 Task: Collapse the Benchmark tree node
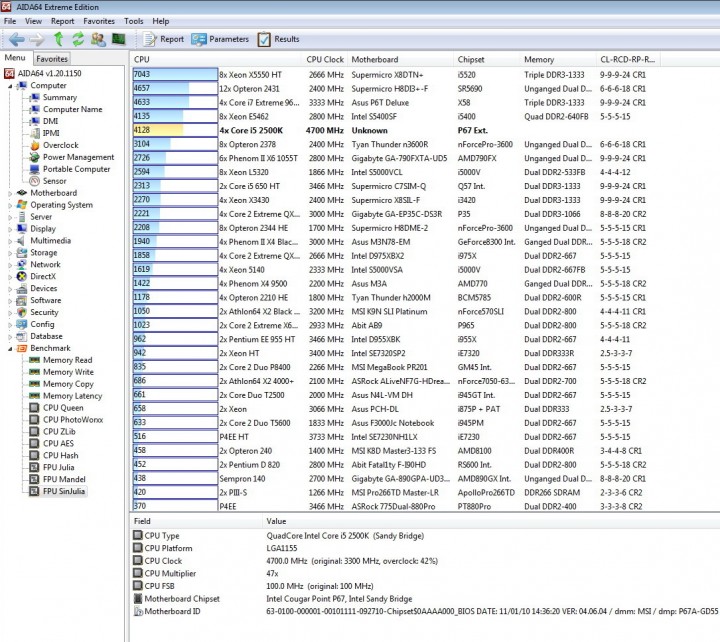10,349
